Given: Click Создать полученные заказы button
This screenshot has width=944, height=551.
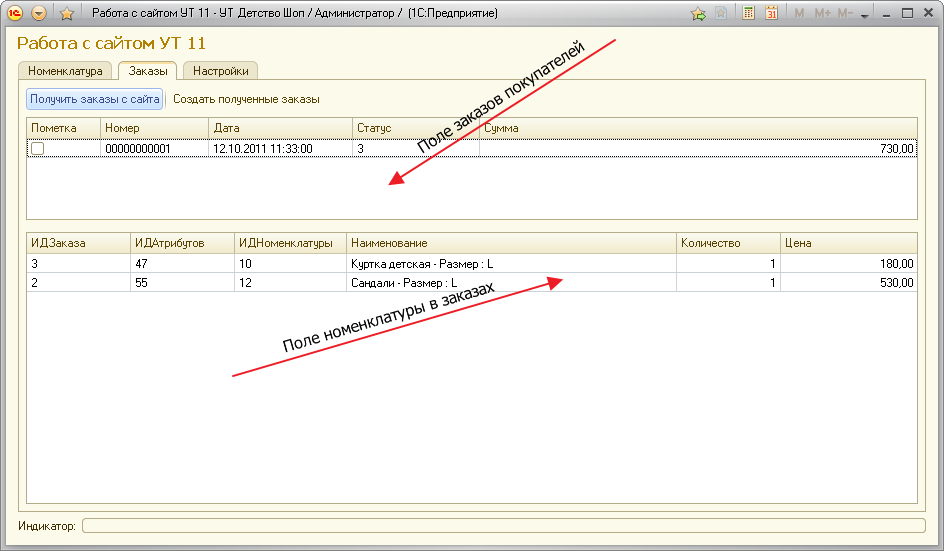Looking at the screenshot, I should [246, 99].
